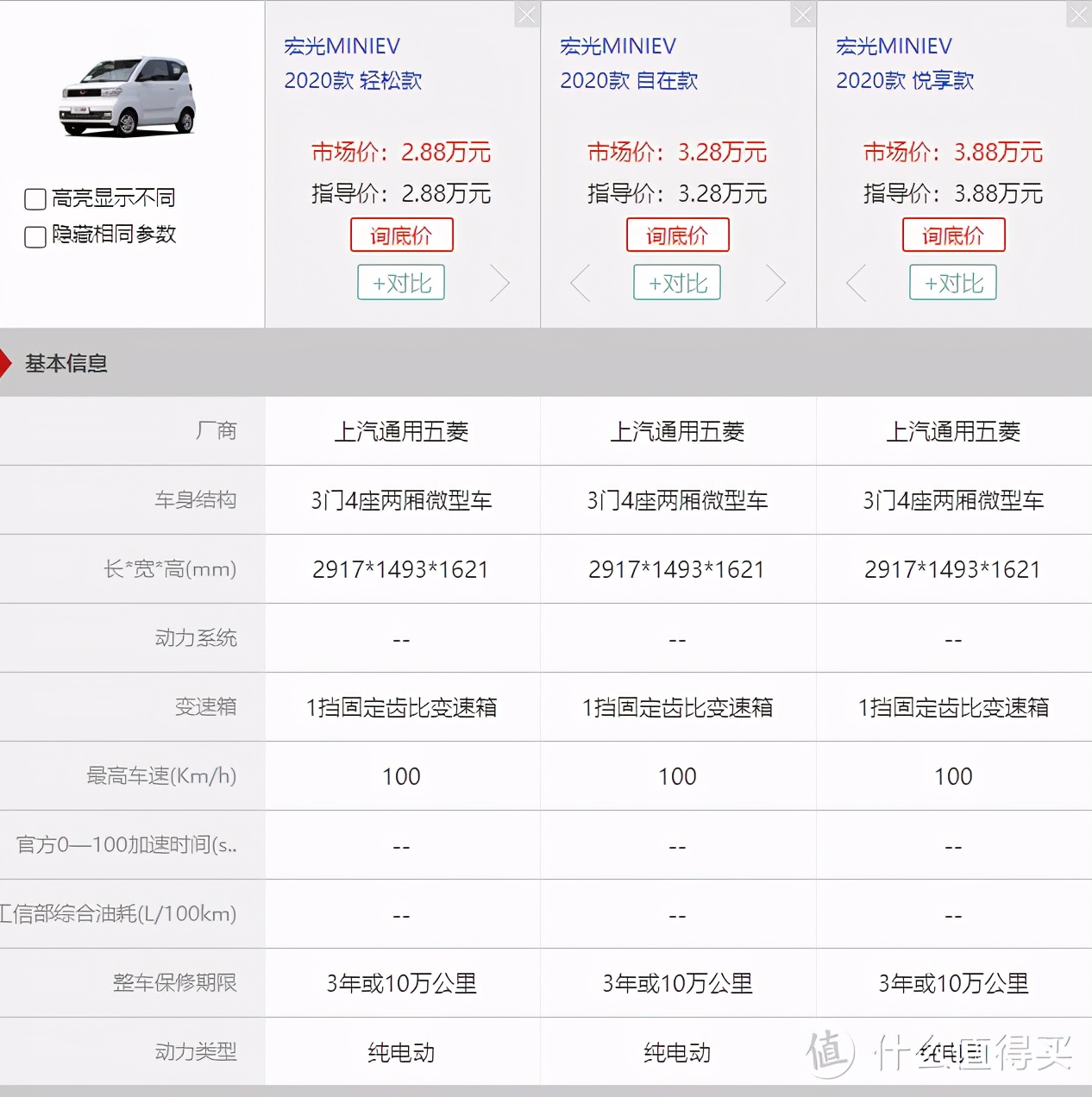
Task: Click 纯电动 cell in 轻松款 column
Action: [x=401, y=1052]
